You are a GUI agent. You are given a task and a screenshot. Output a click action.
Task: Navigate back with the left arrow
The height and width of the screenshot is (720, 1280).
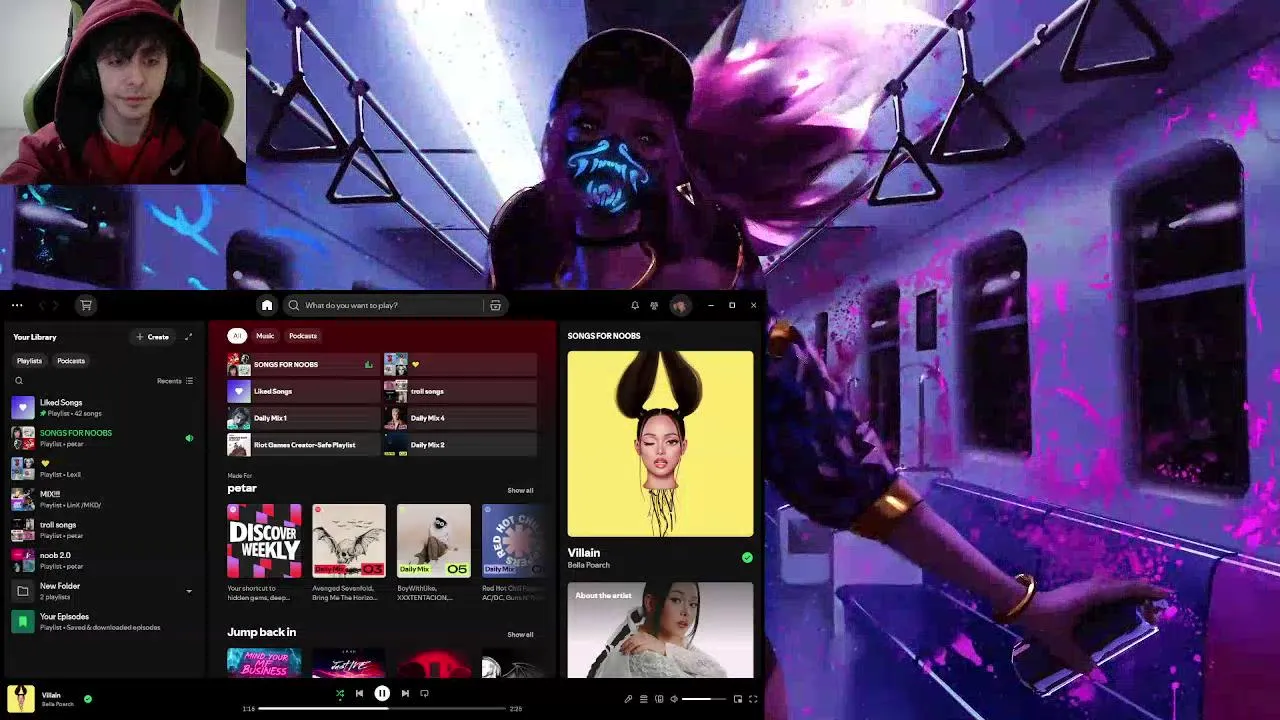coord(43,305)
